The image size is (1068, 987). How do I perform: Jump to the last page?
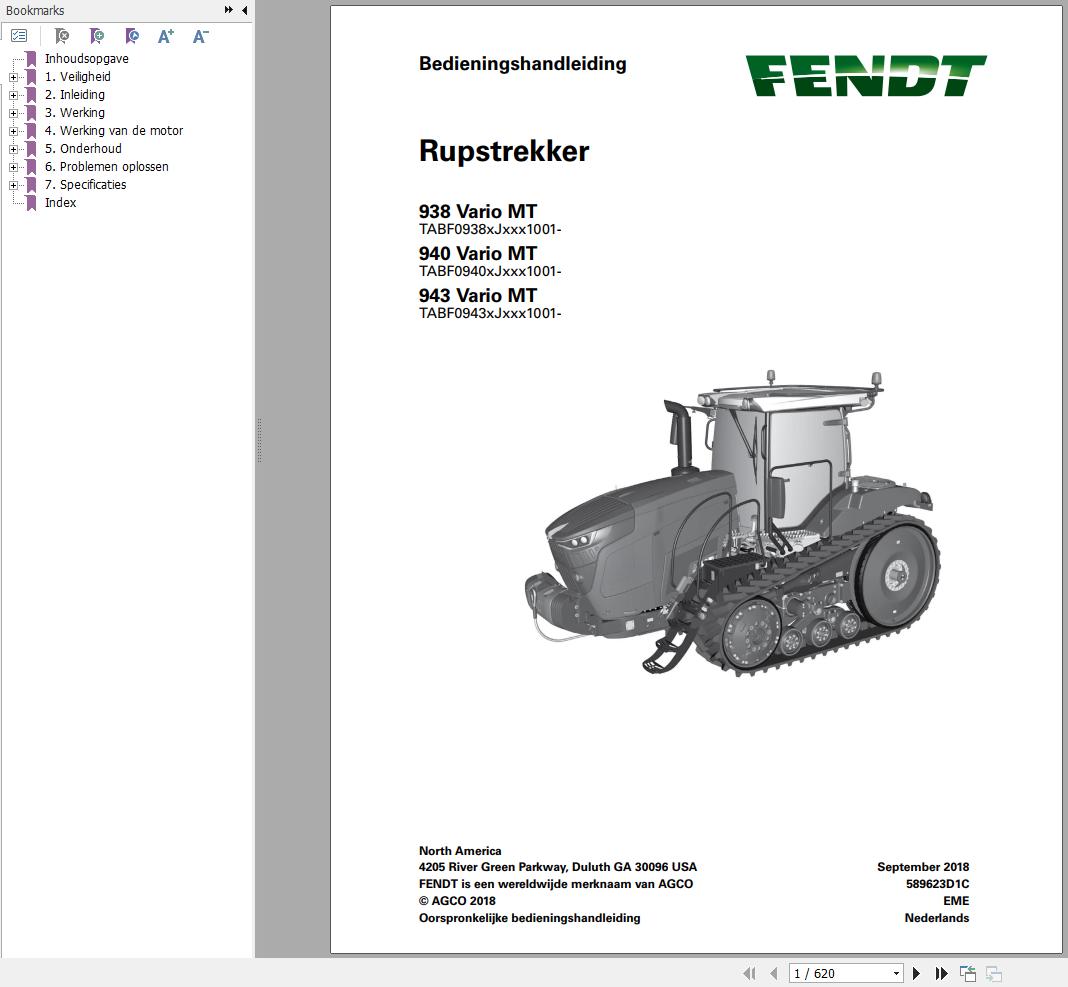[941, 973]
